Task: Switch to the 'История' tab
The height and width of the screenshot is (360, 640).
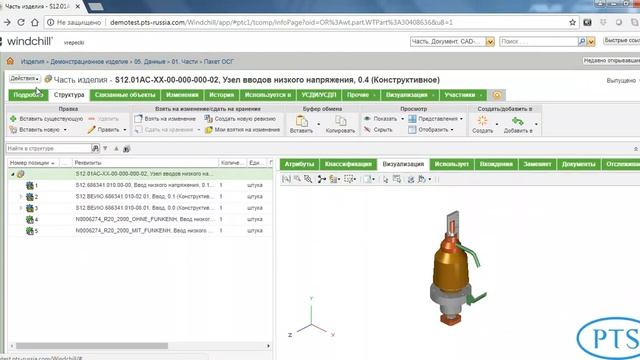Action: pyautogui.click(x=222, y=95)
